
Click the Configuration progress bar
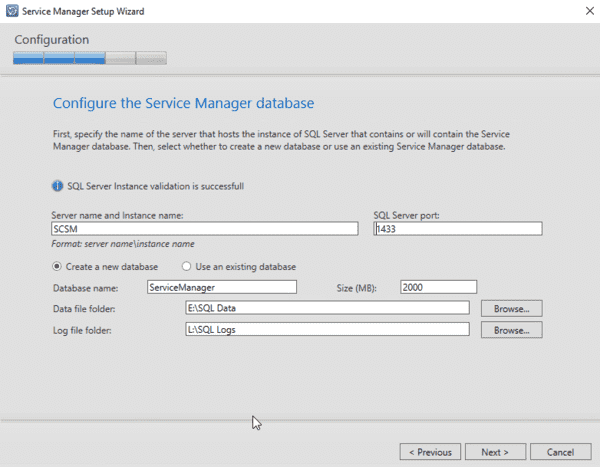(90, 58)
